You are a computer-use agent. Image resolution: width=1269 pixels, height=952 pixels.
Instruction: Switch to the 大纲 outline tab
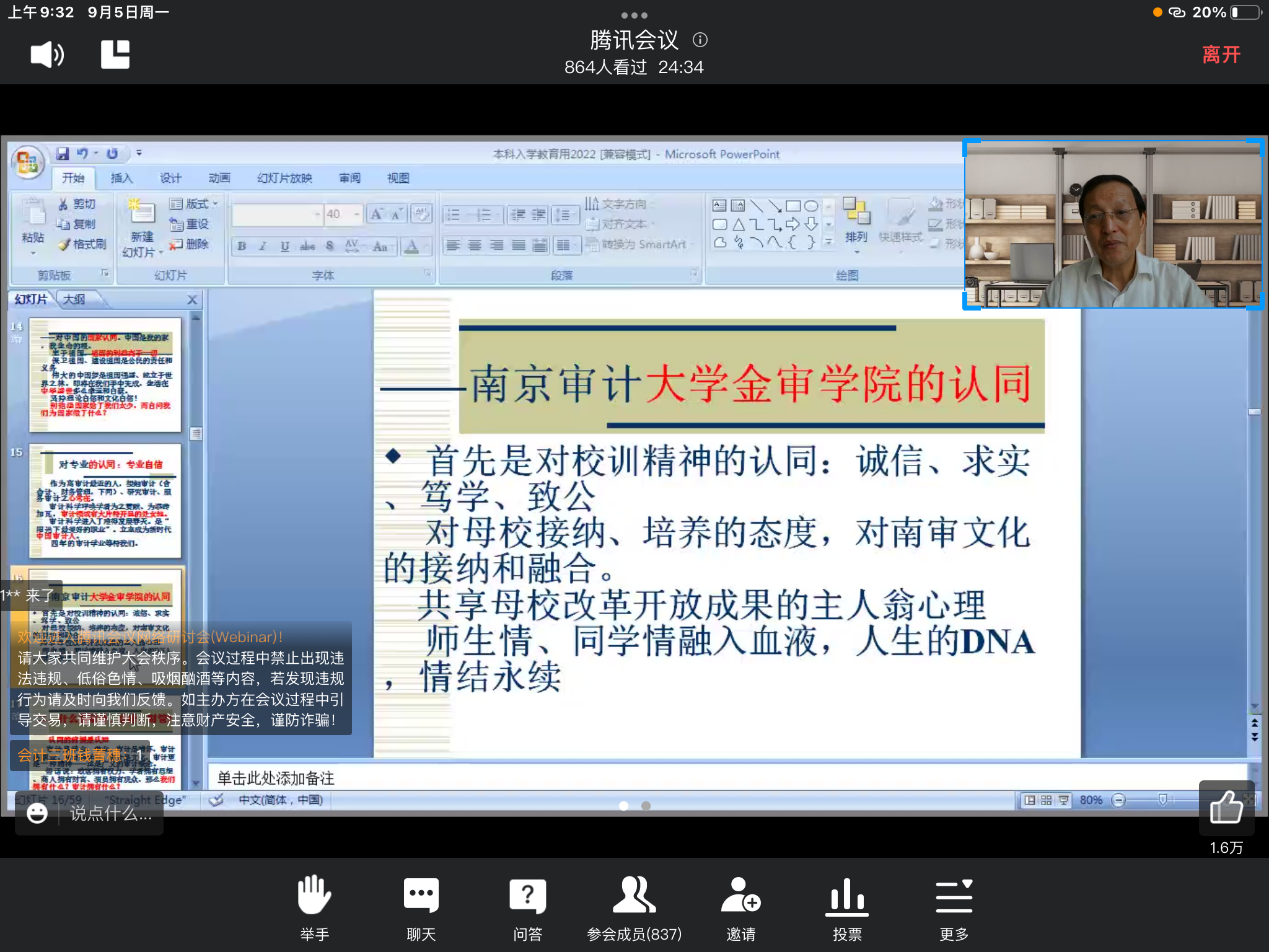[x=74, y=299]
